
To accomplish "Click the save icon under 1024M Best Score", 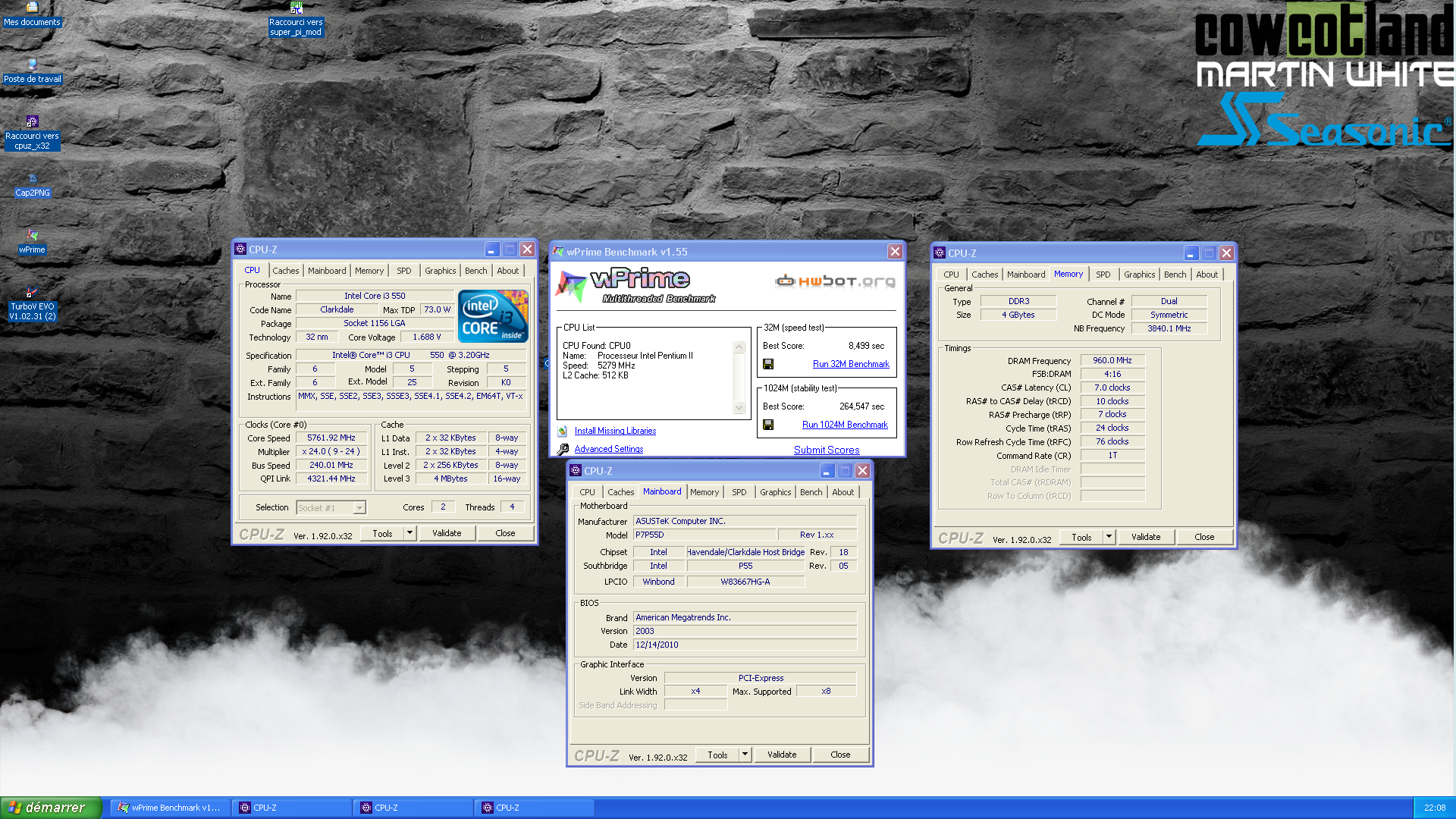I will pos(768,425).
